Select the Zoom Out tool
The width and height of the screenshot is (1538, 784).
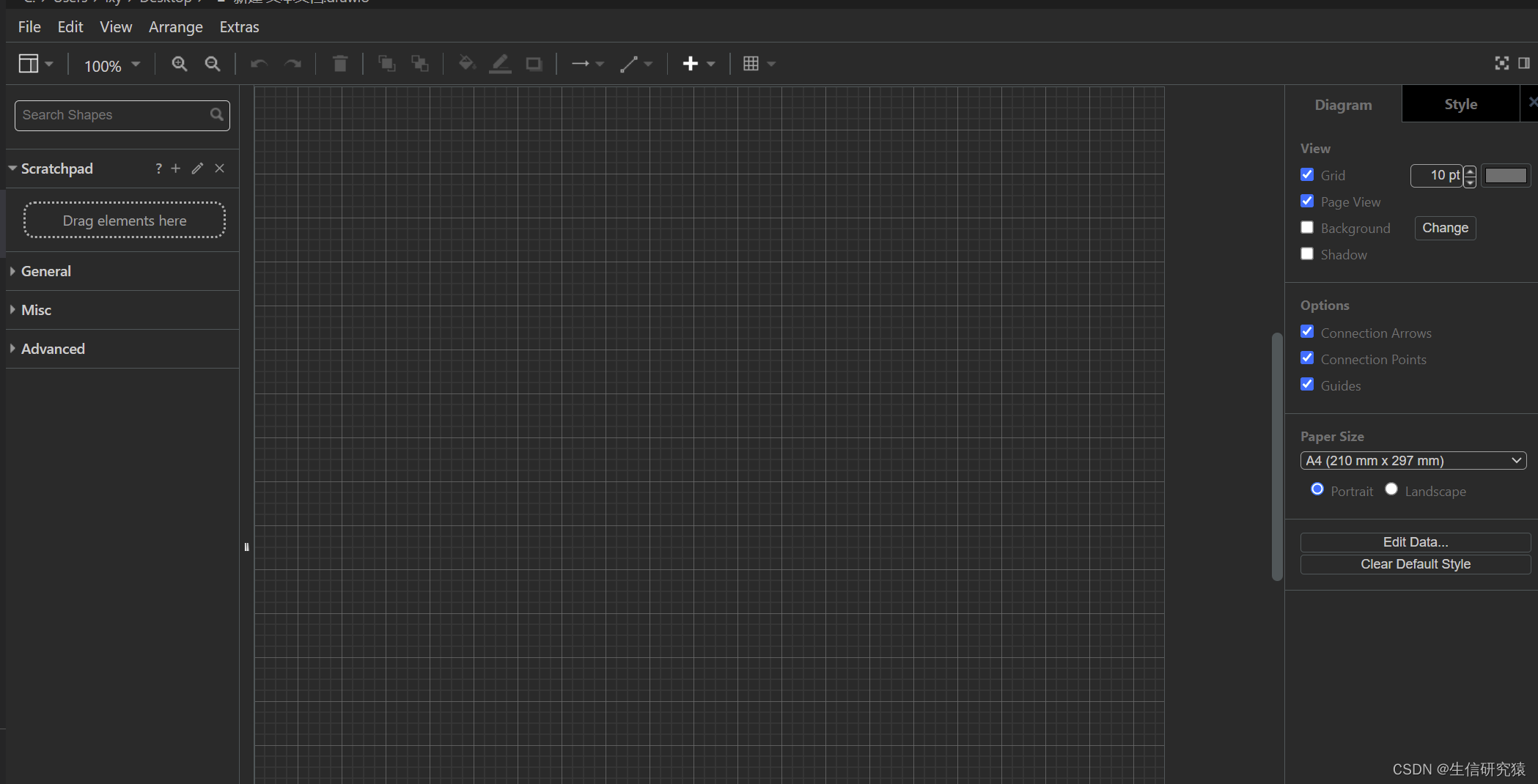(x=213, y=64)
